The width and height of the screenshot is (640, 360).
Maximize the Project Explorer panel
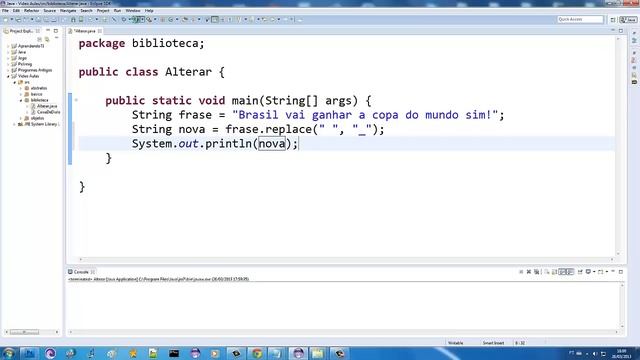point(56,31)
